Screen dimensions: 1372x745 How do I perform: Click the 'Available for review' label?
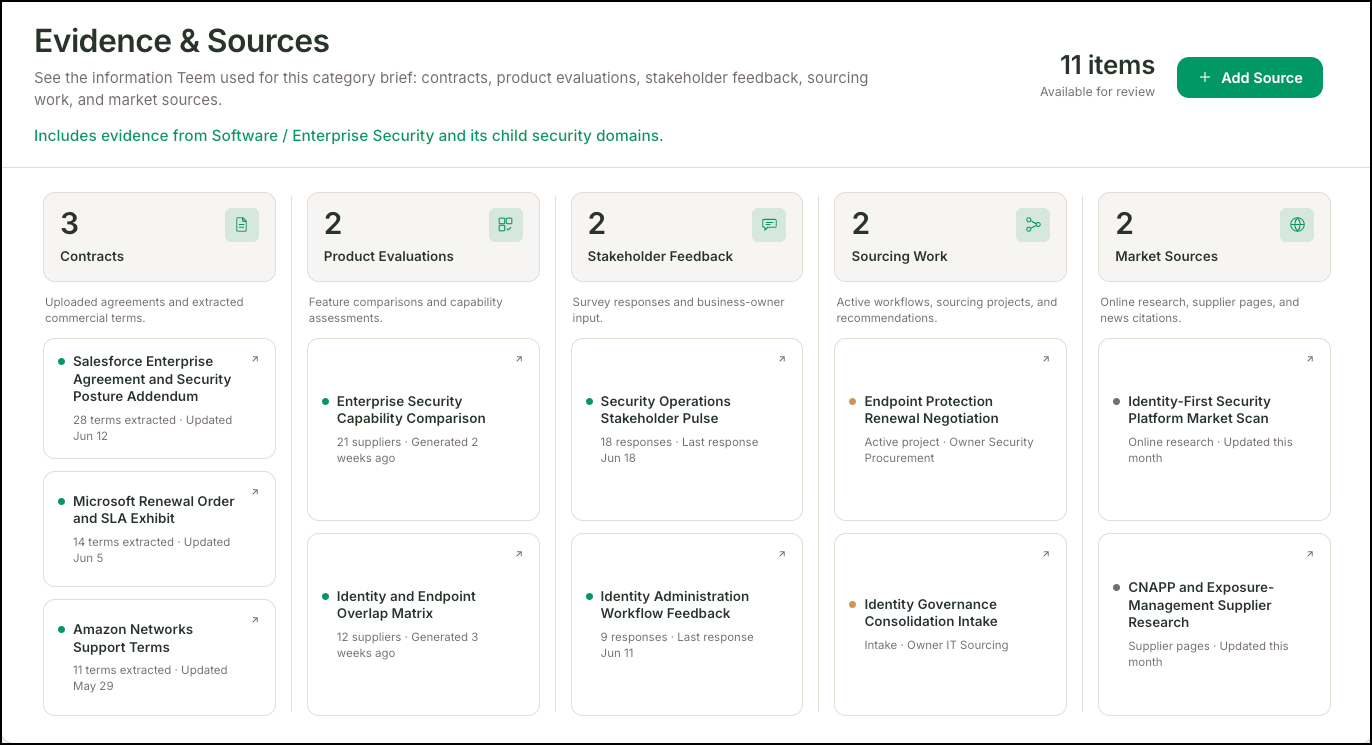[1097, 92]
